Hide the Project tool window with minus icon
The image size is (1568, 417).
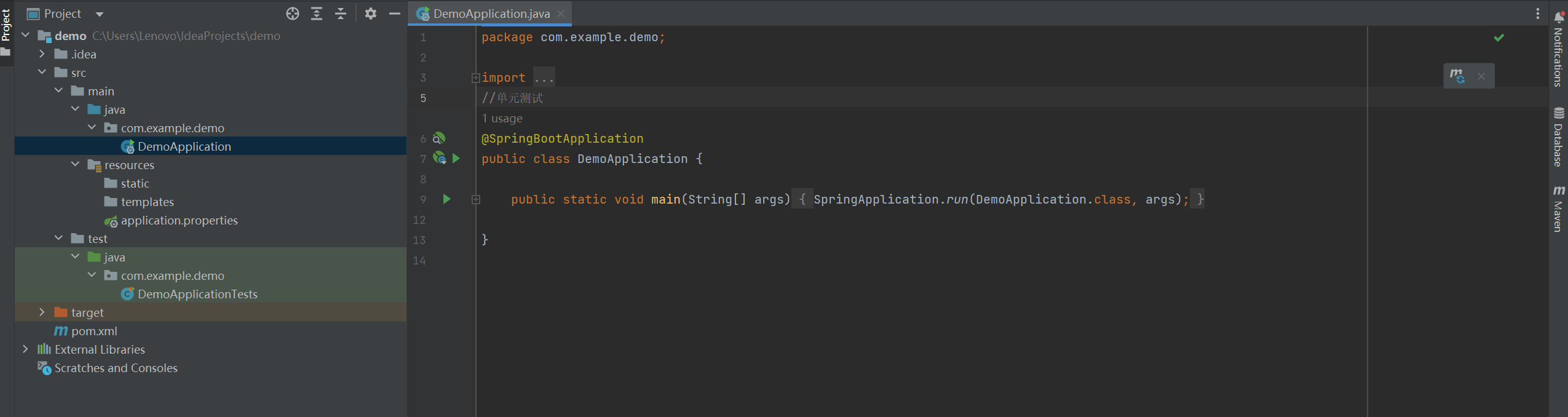point(395,14)
